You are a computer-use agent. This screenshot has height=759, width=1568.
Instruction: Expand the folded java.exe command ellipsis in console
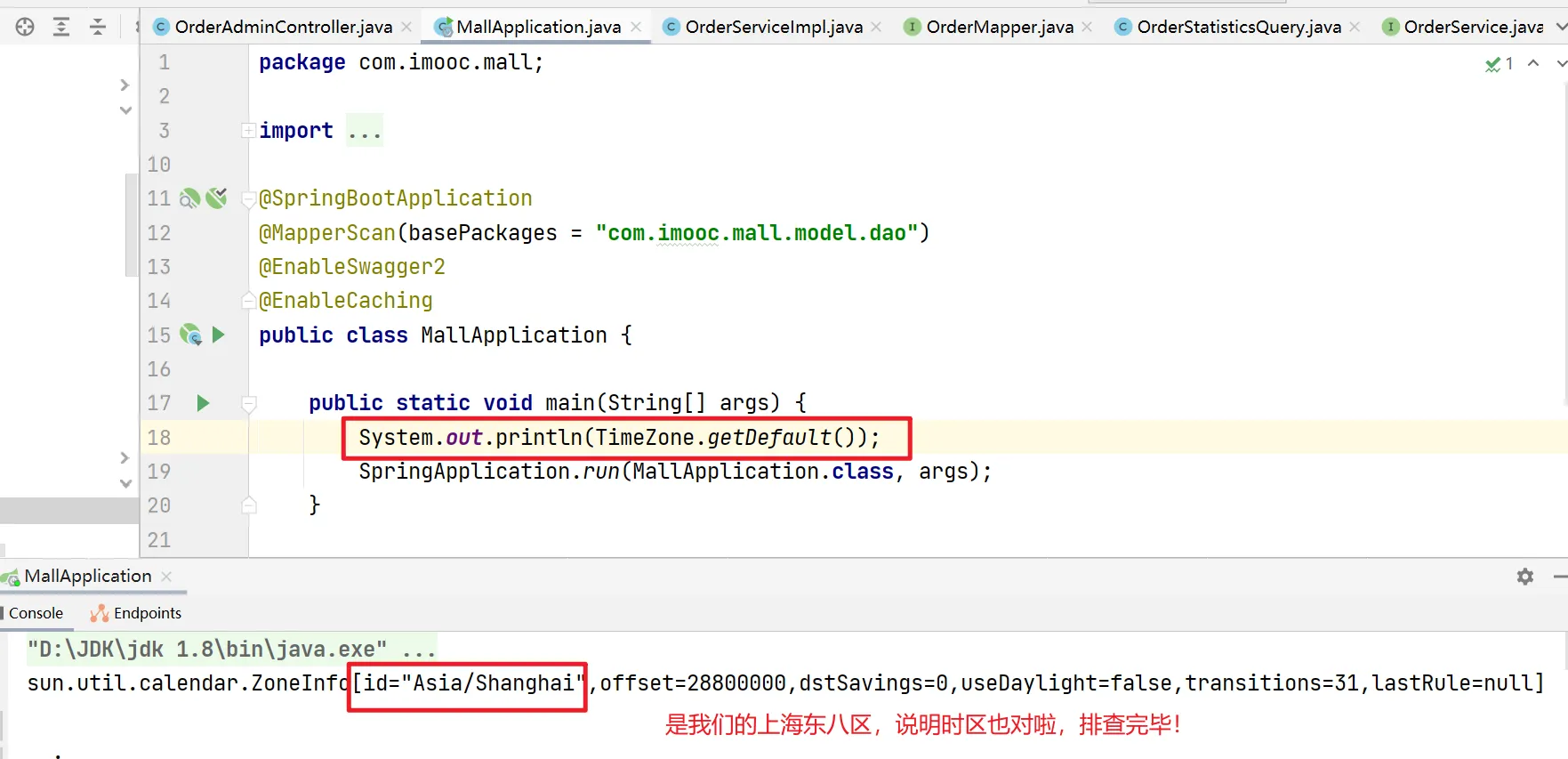[x=418, y=650]
